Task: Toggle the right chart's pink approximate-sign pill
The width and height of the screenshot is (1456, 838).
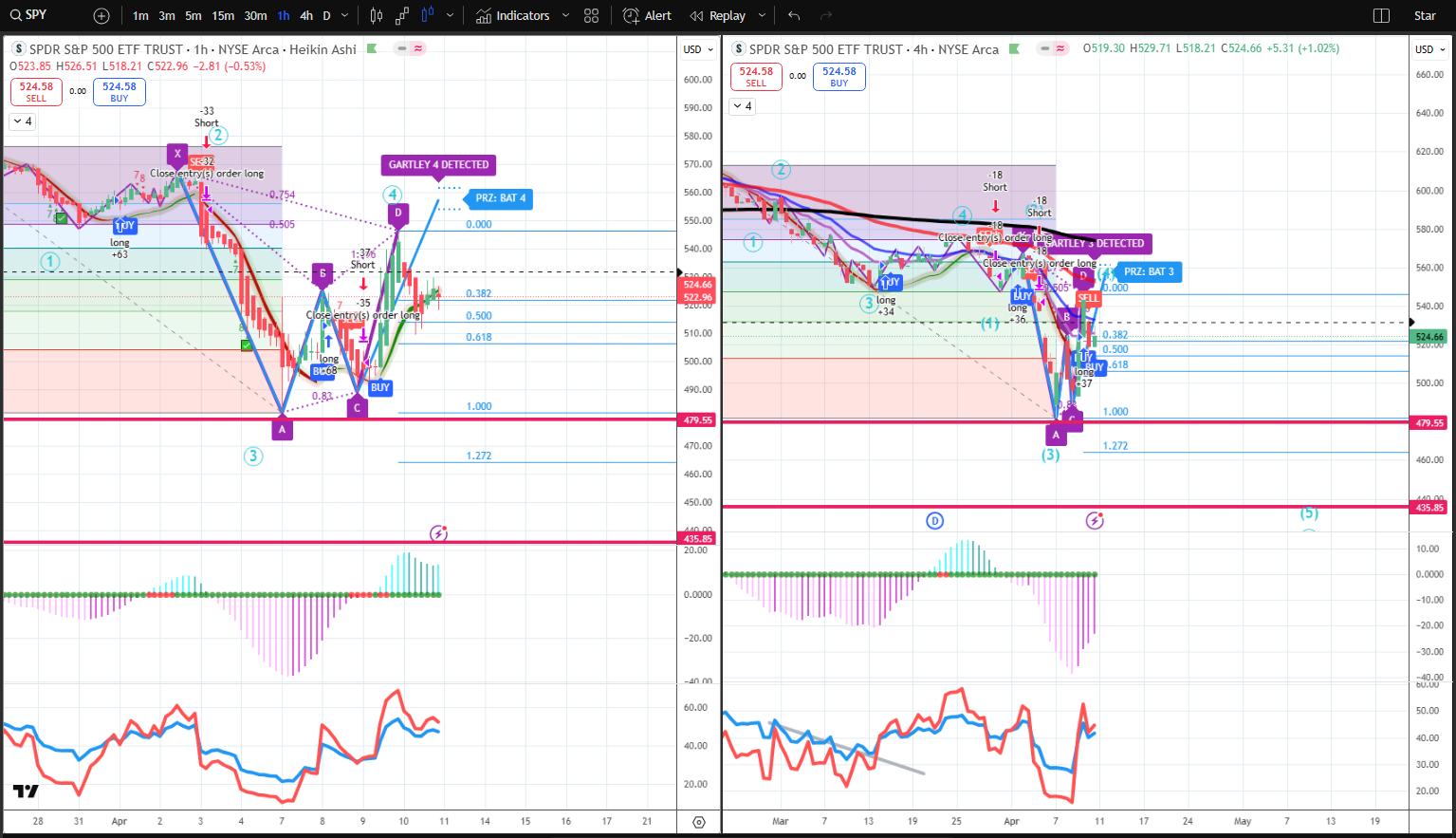Action: tap(1060, 48)
